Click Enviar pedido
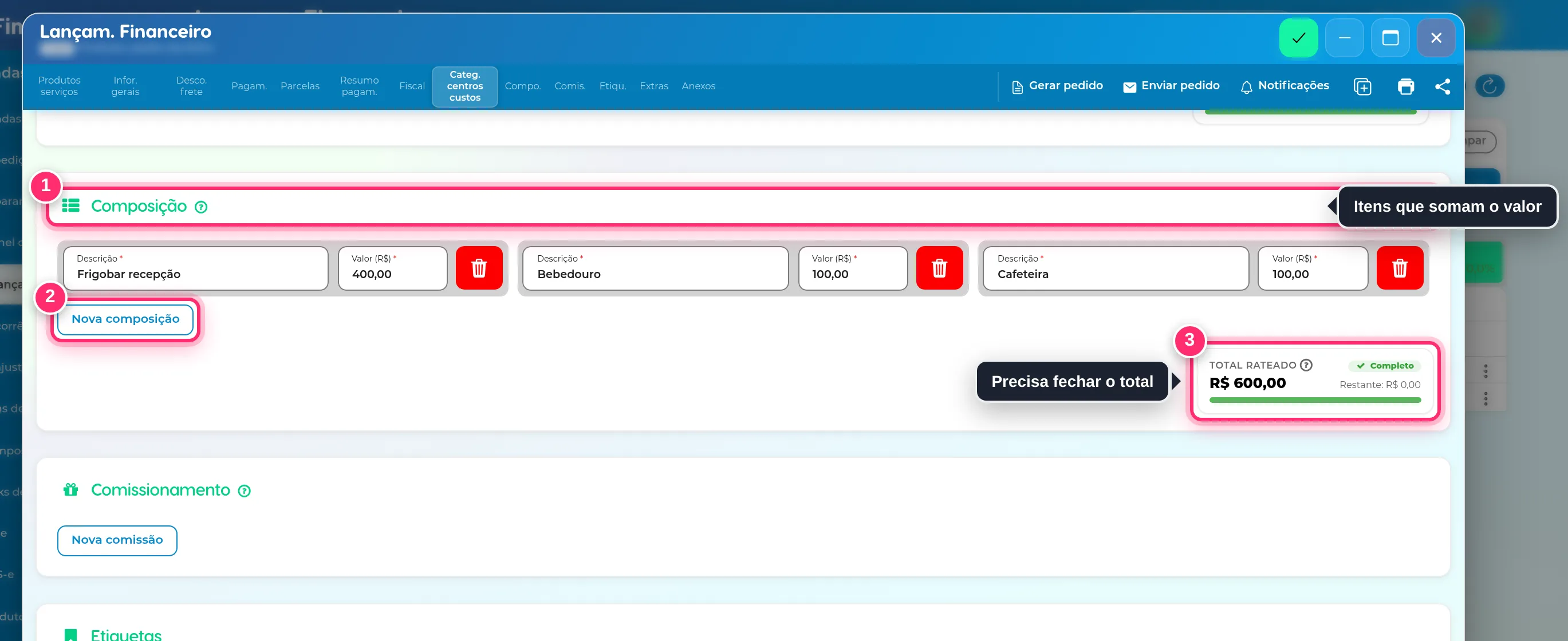 click(x=1171, y=86)
